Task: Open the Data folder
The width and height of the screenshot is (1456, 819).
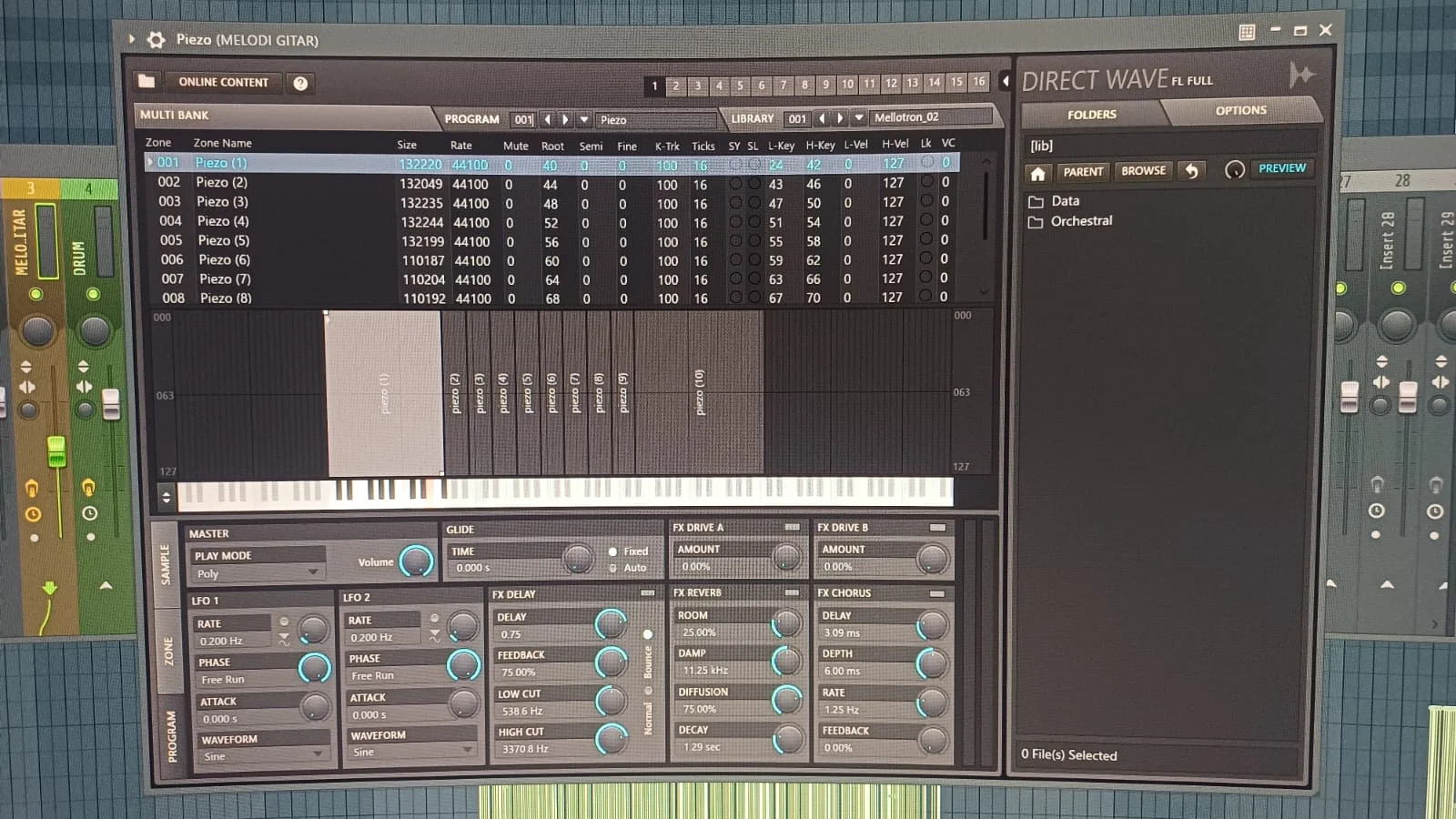Action: click(1054, 201)
